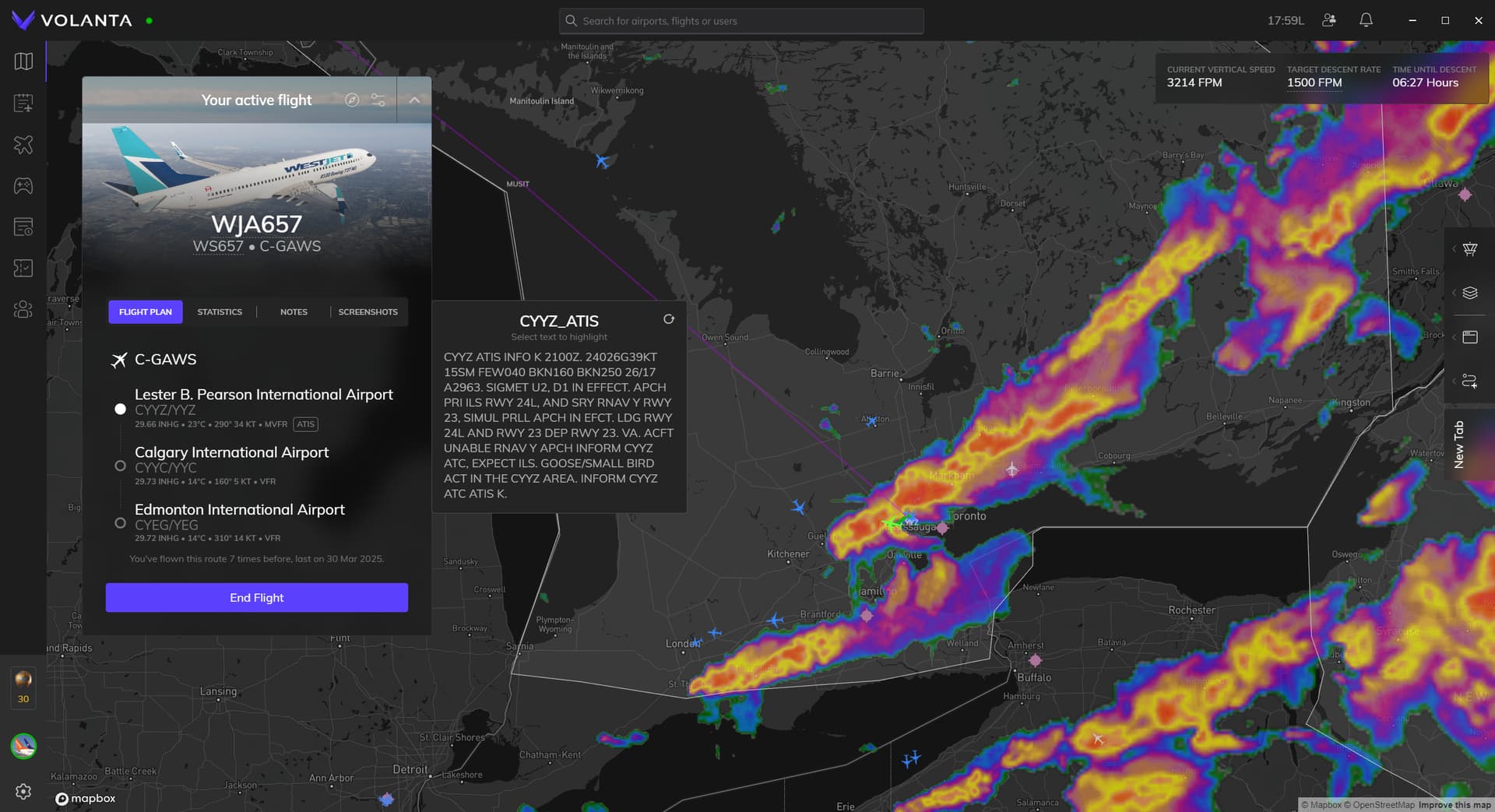Switch to the Screenshots tab
This screenshot has height=812, width=1495.
click(x=368, y=312)
